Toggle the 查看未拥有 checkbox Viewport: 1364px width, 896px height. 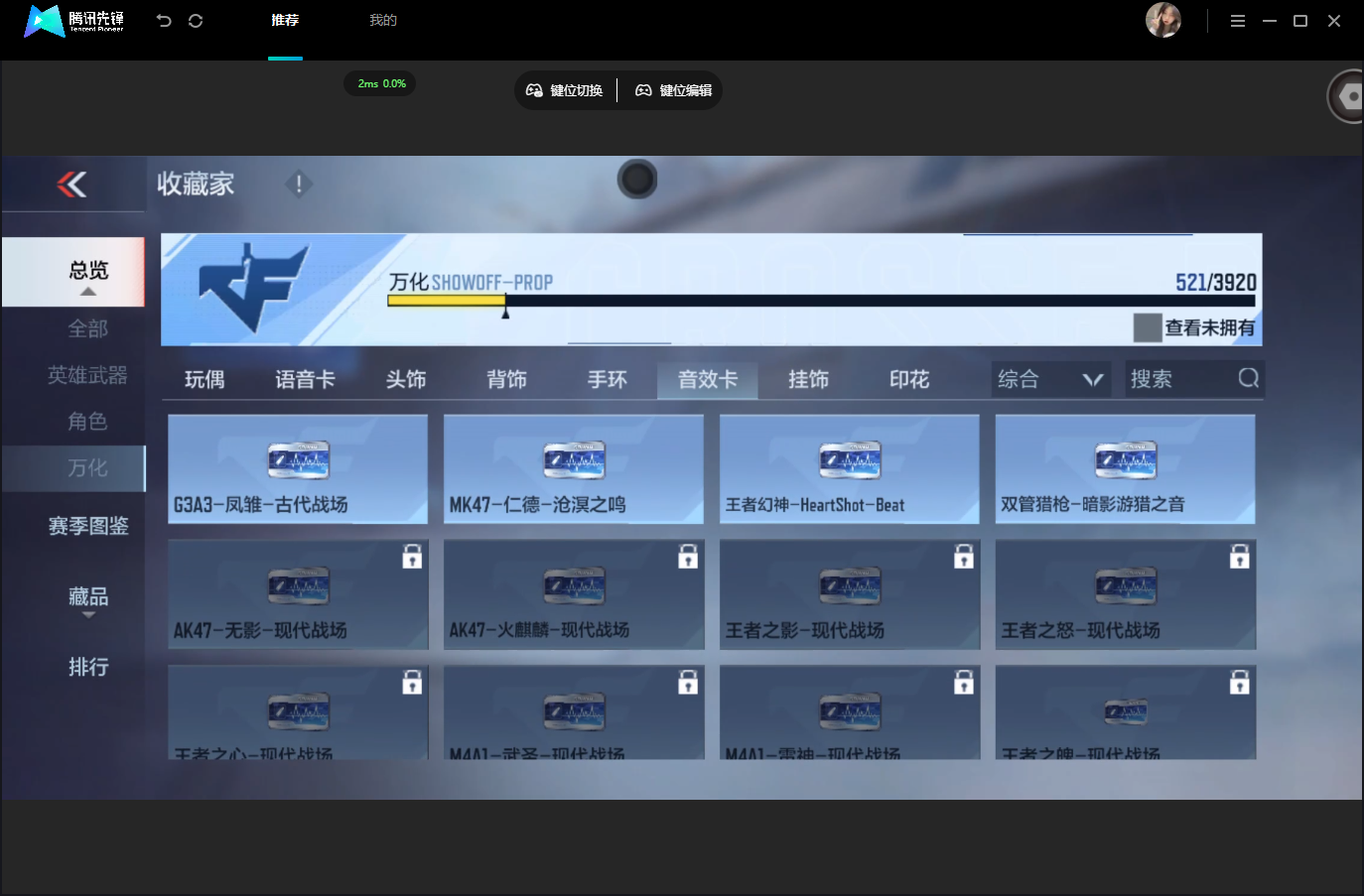[1148, 327]
